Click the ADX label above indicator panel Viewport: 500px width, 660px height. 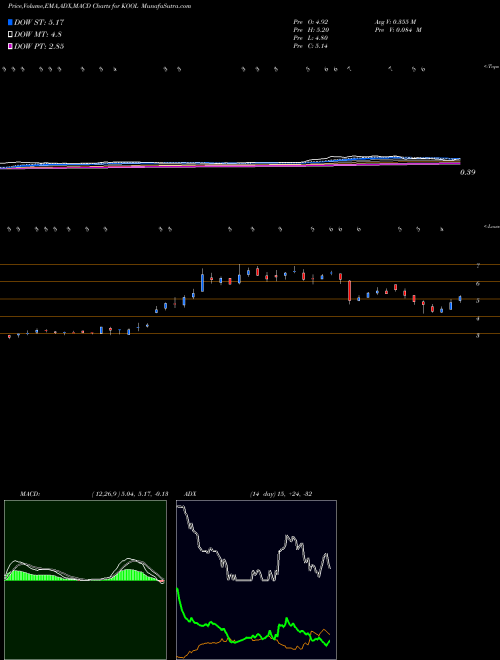click(x=191, y=494)
